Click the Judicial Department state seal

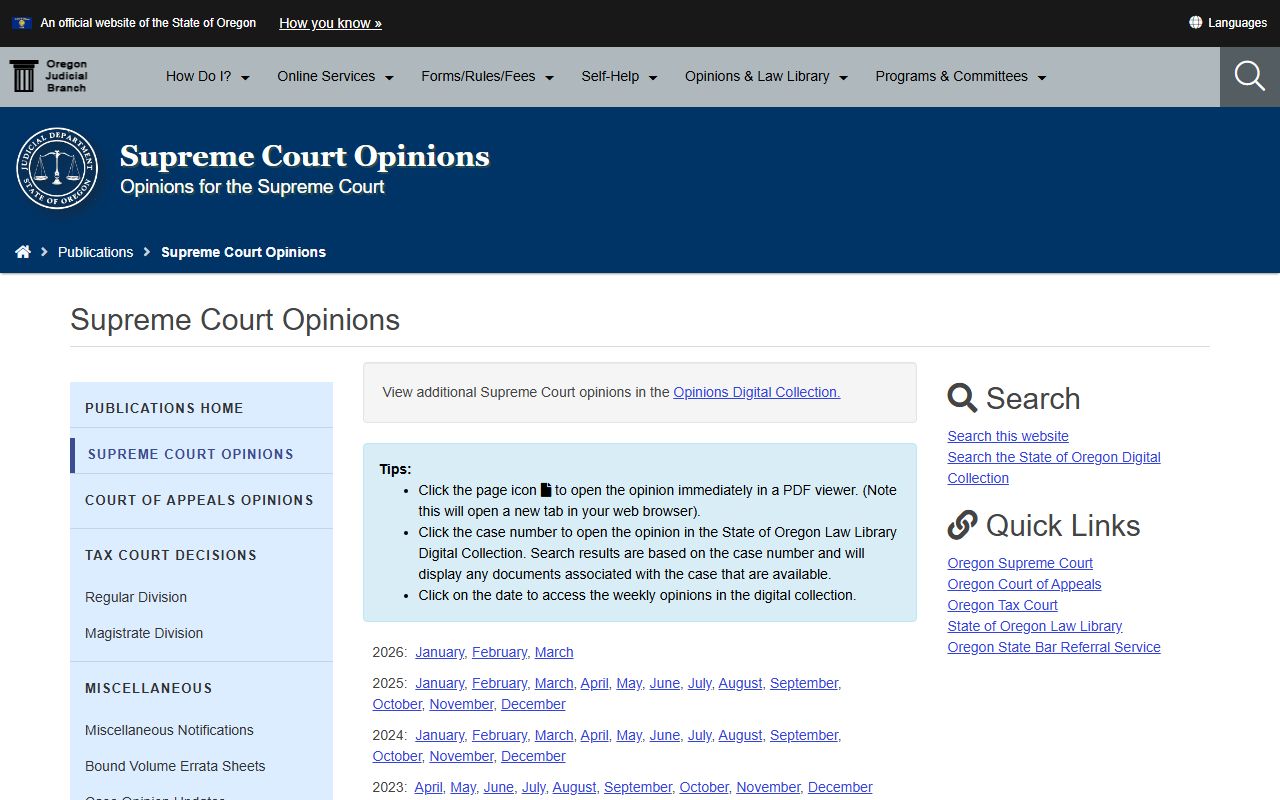click(x=57, y=169)
